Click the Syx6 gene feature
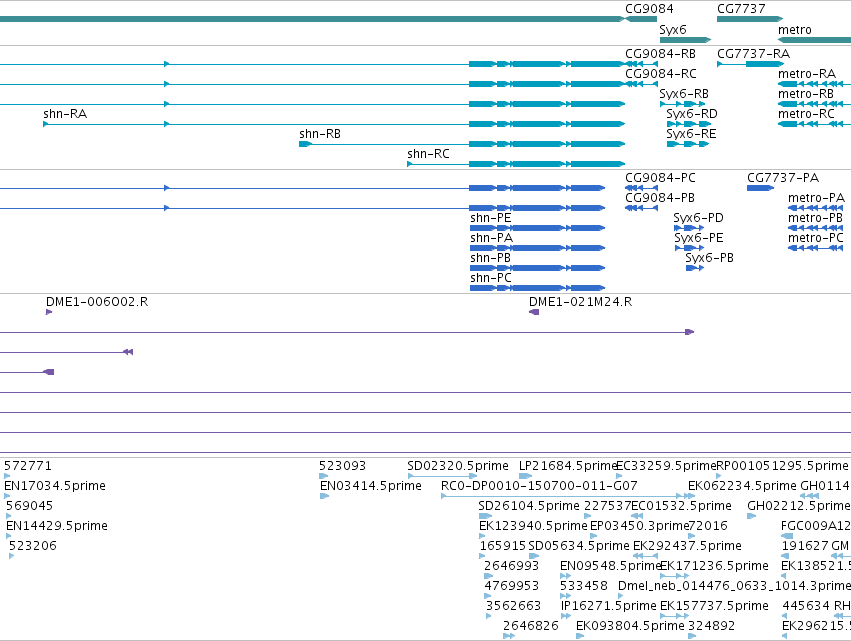This screenshot has height=641, width=851. tap(685, 40)
